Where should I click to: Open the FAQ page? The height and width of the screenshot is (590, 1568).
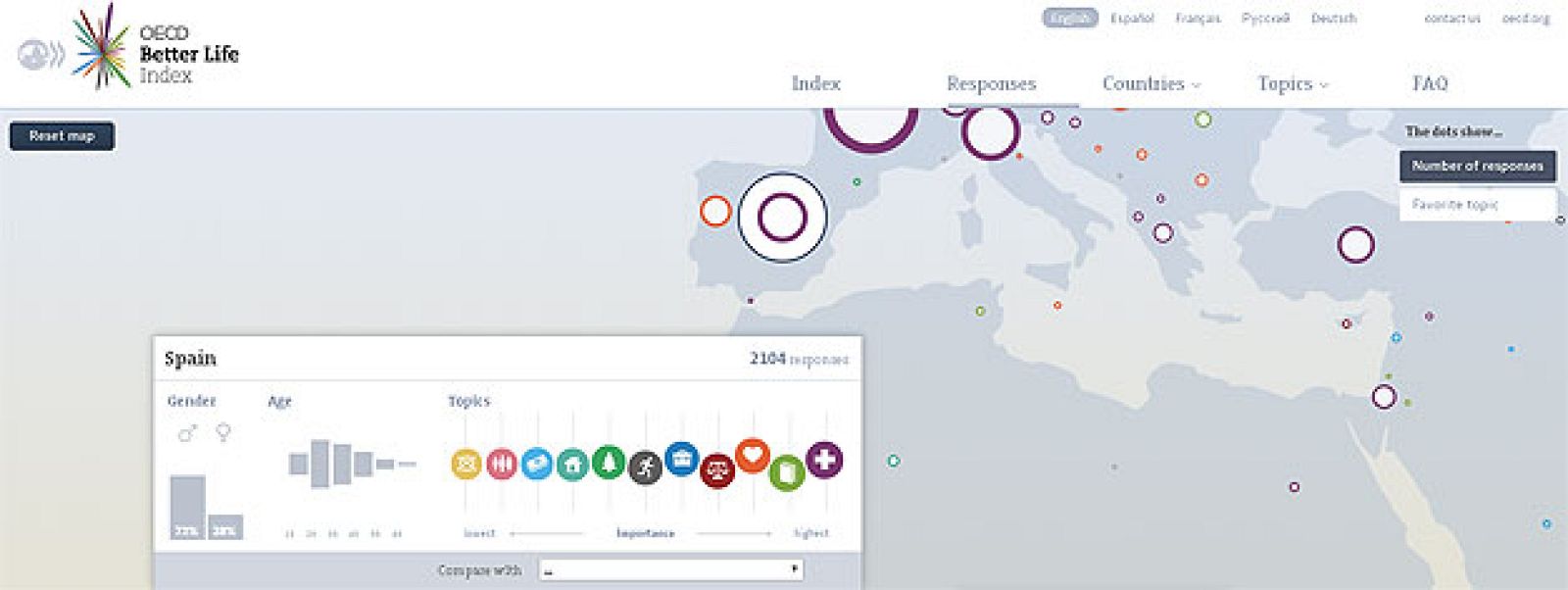1430,84
